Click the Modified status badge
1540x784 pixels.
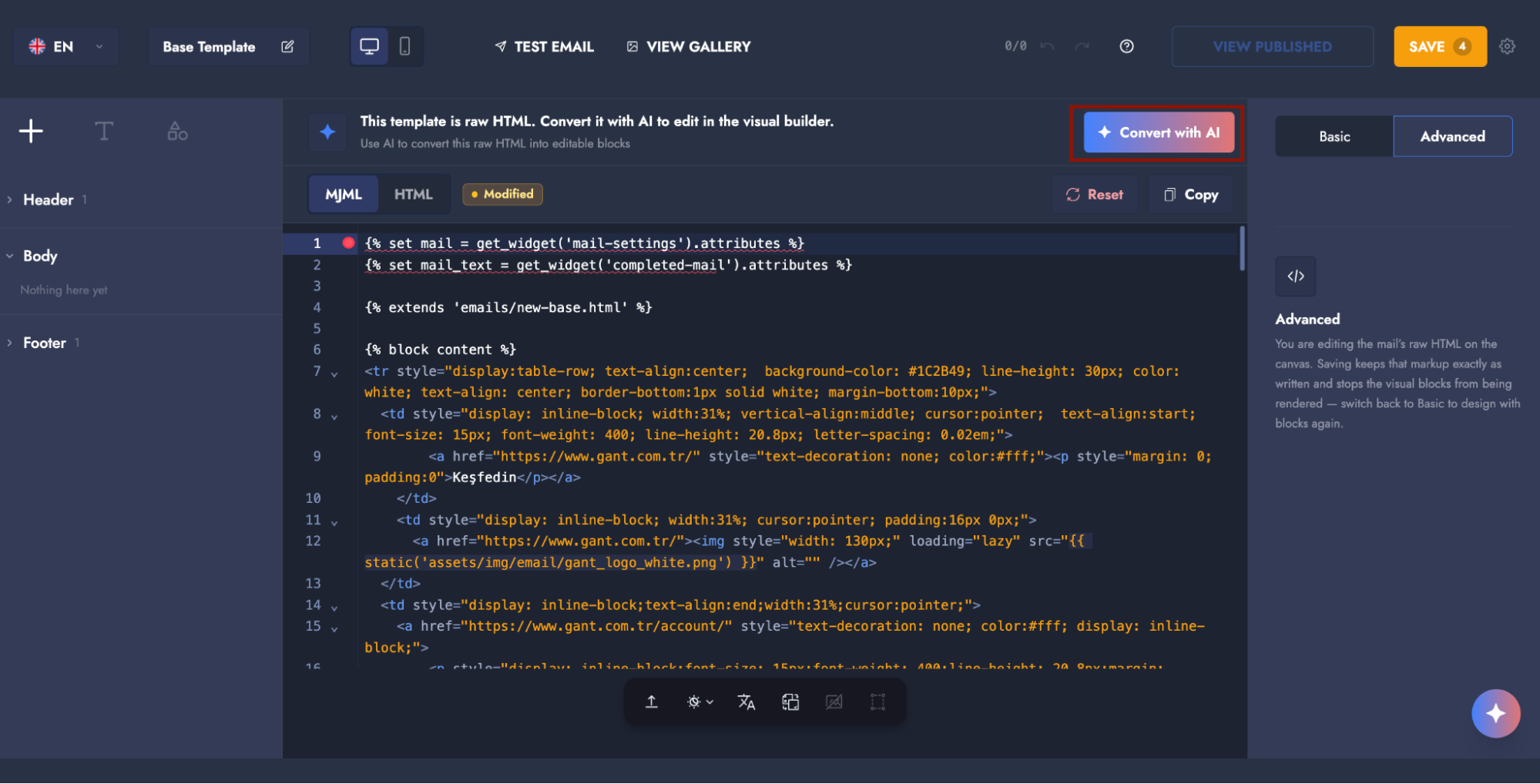502,194
